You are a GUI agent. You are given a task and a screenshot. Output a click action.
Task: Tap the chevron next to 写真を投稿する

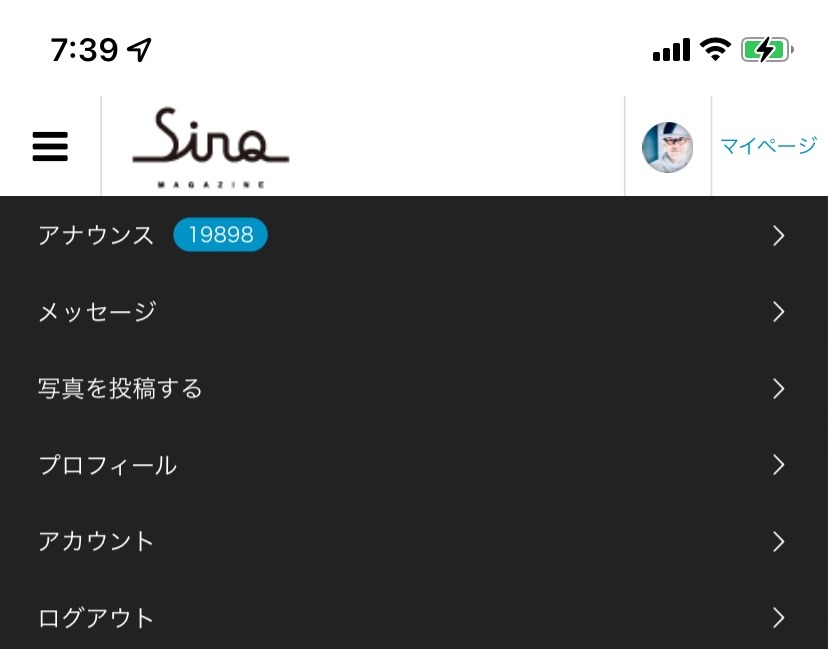(778, 389)
